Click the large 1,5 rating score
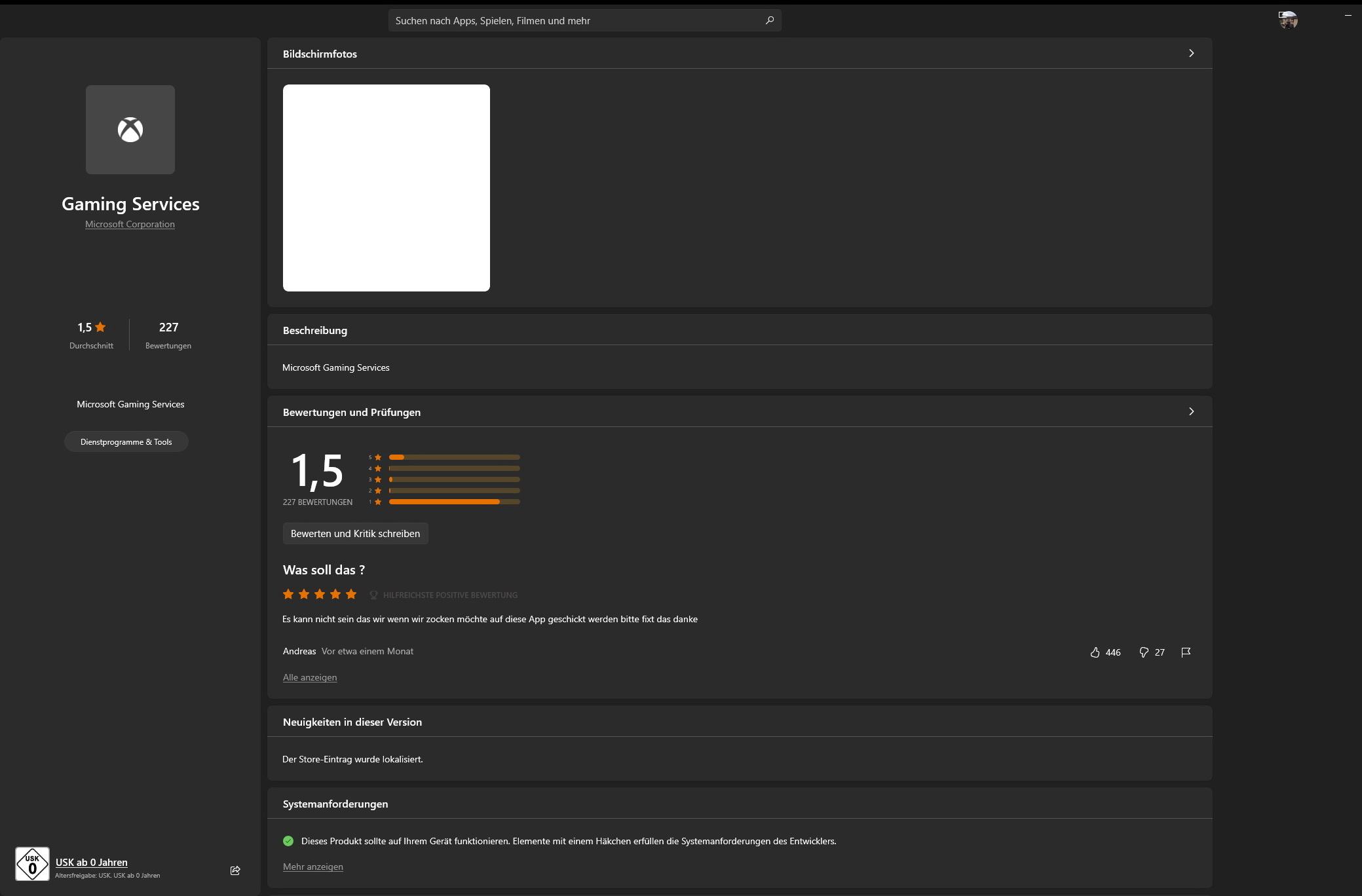 click(x=316, y=470)
